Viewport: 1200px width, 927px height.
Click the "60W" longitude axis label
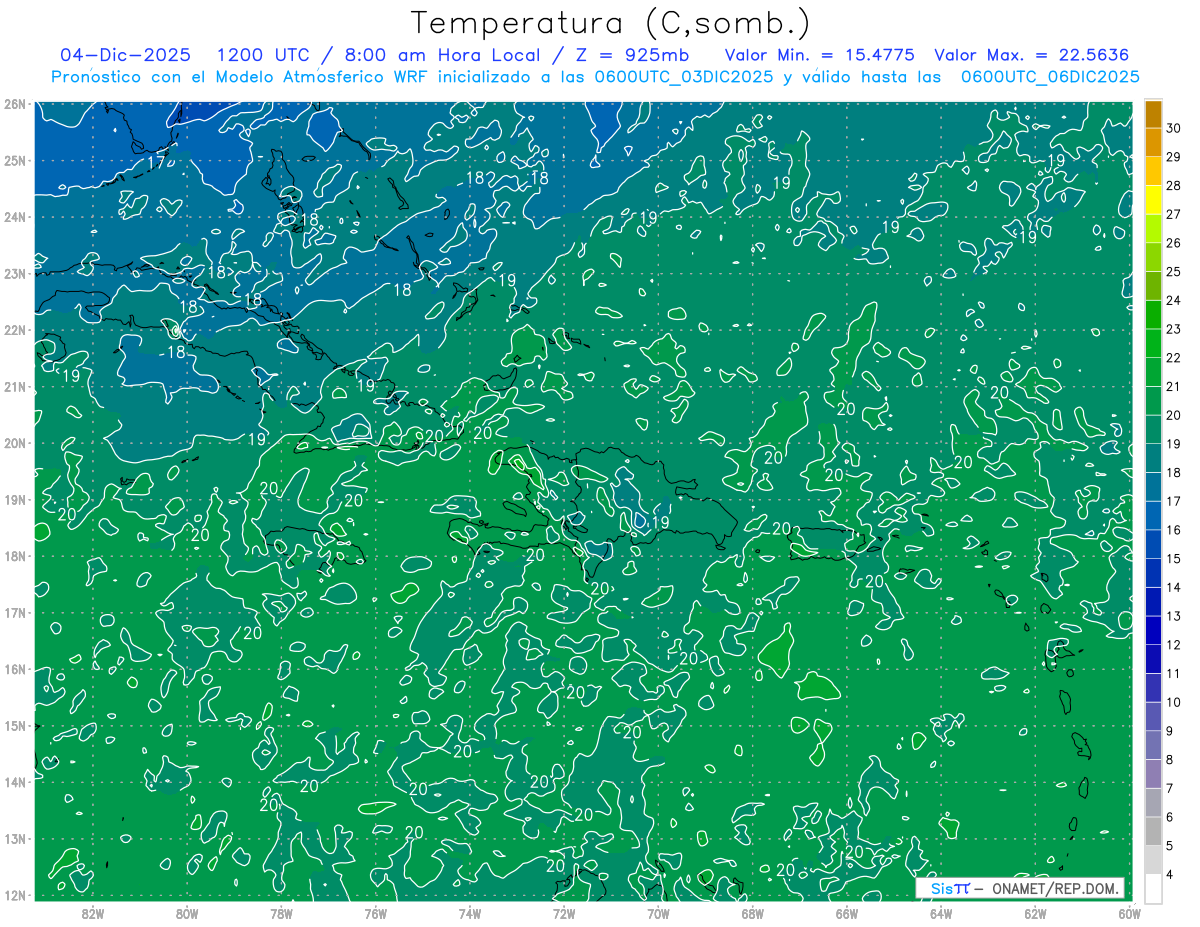[x=1129, y=913]
